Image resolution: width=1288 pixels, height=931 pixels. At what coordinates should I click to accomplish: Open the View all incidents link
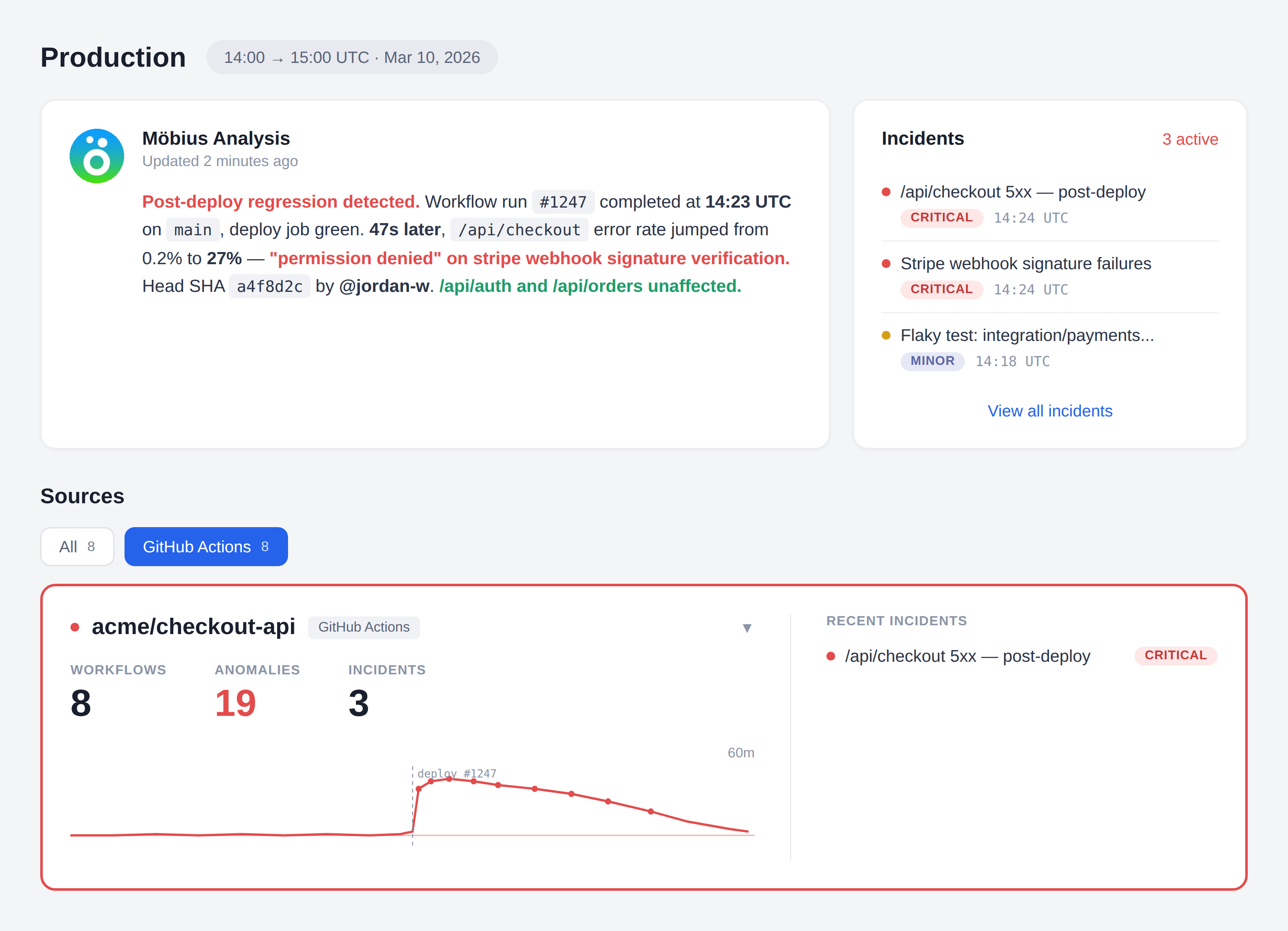(1049, 411)
